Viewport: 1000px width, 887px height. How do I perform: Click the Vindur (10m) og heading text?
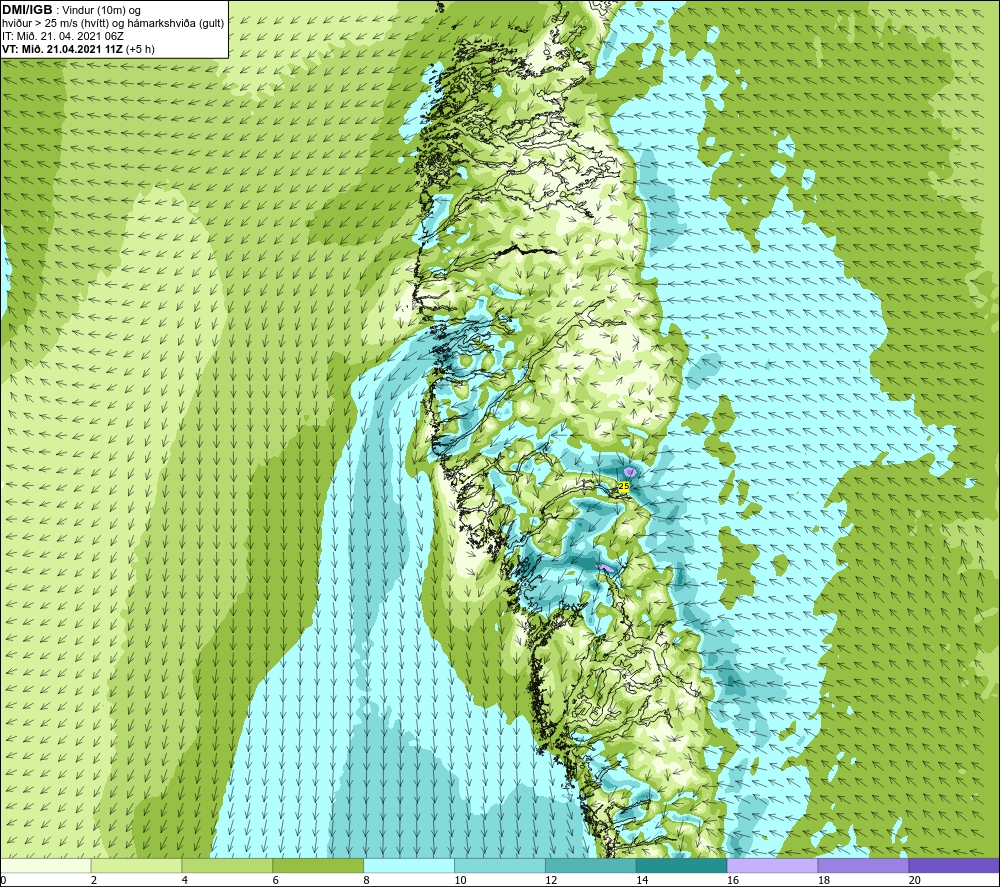tap(102, 11)
